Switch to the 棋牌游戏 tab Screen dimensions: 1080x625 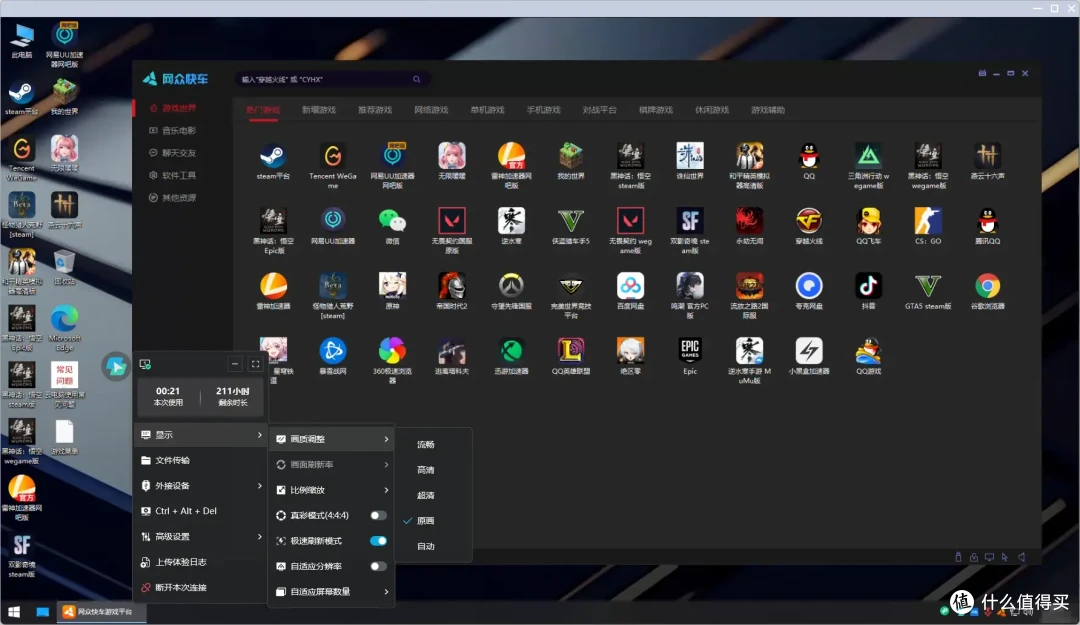[656, 110]
